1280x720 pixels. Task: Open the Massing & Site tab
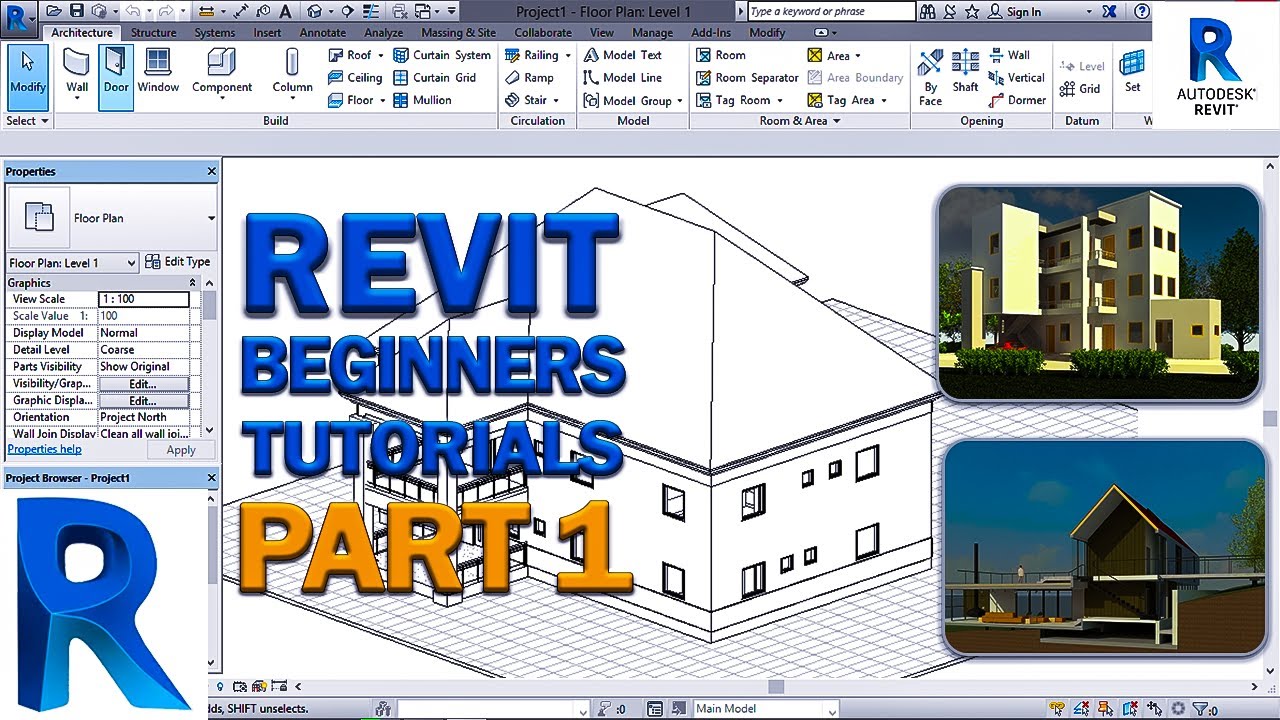(x=458, y=33)
